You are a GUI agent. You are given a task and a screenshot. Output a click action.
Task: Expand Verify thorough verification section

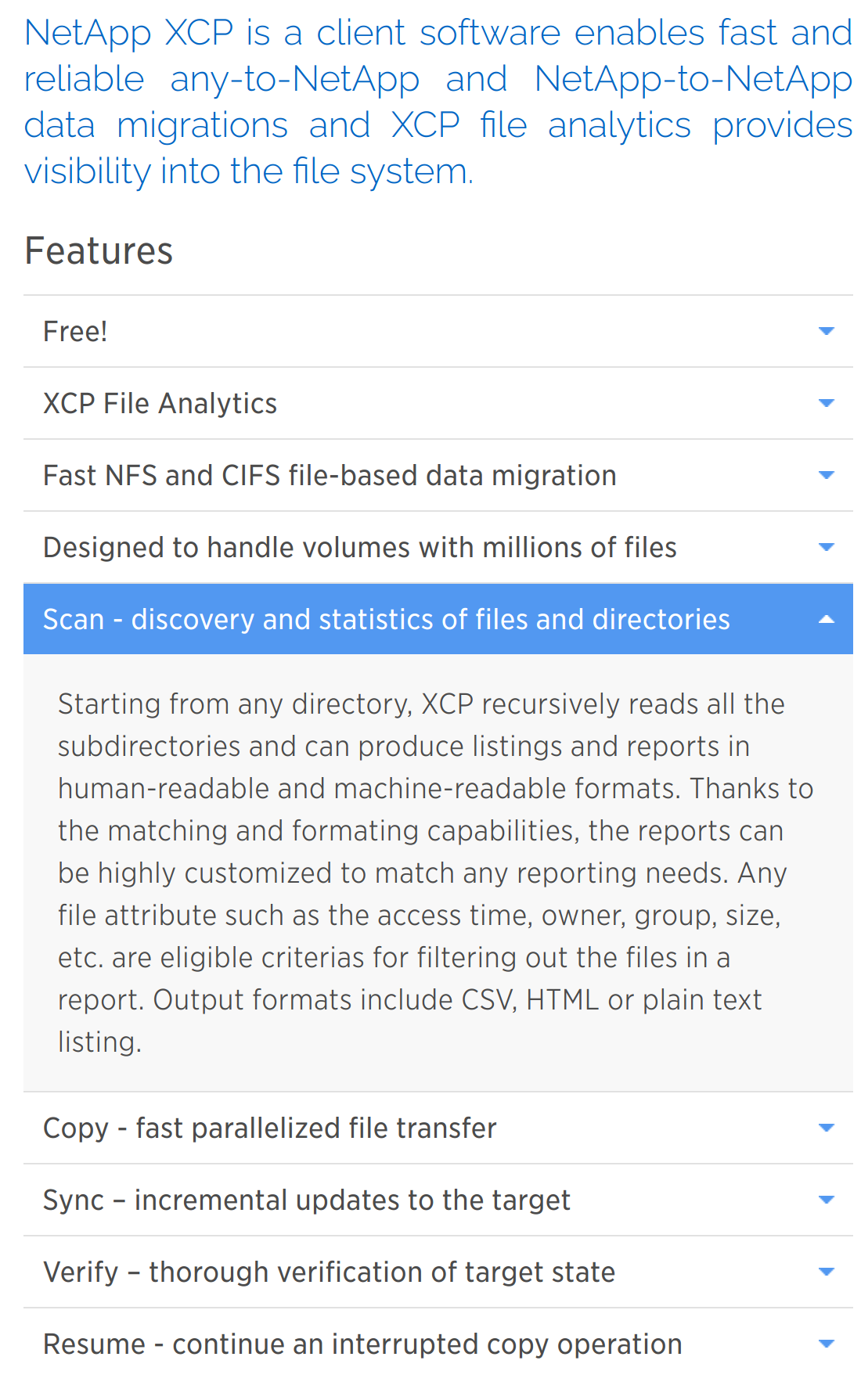pyautogui.click(x=329, y=1272)
